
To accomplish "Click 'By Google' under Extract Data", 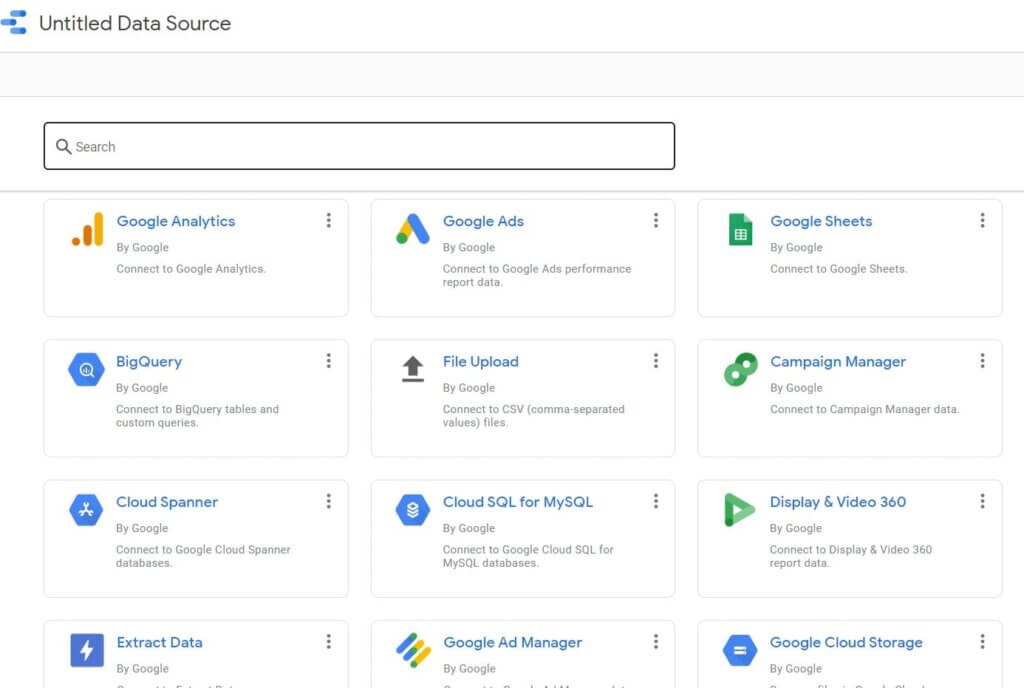I will click(x=142, y=668).
